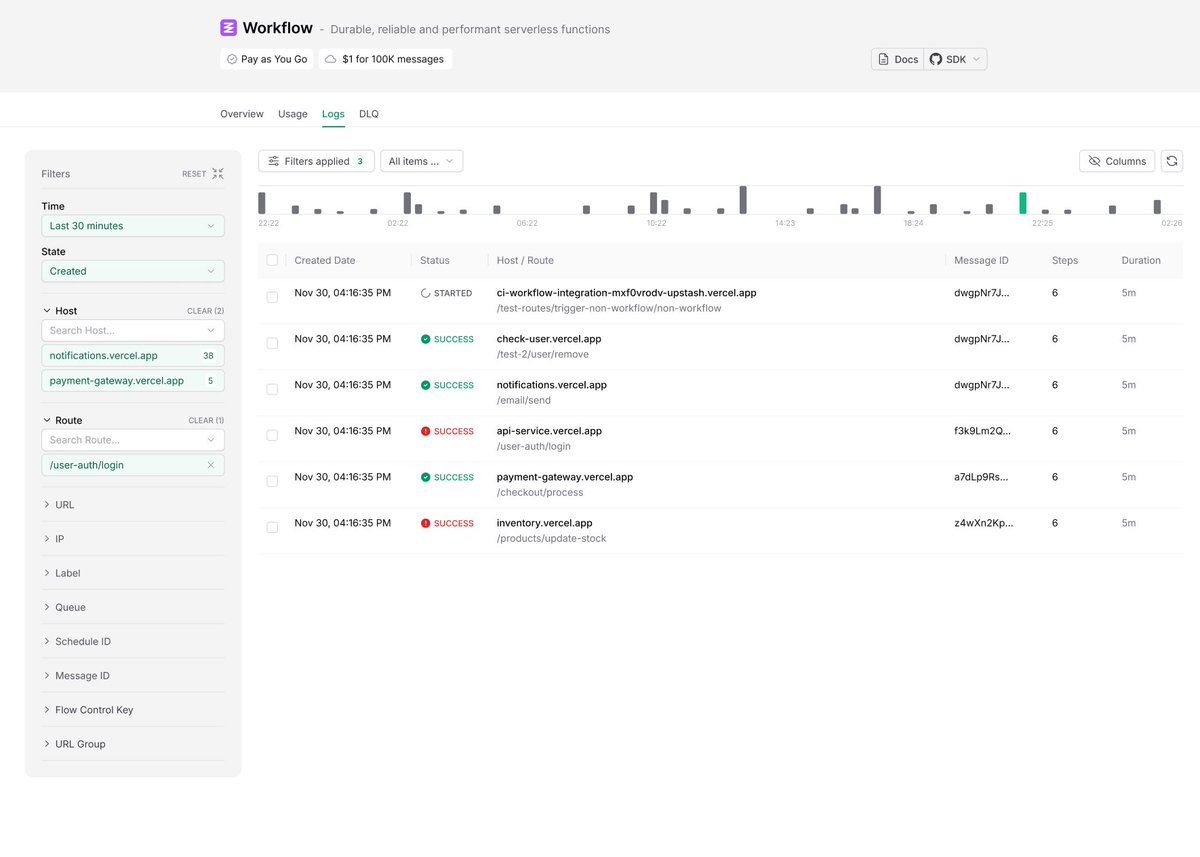Screen dimensions: 1200x857
Task: Click the spinner icon next to STARTED status
Action: point(425,293)
